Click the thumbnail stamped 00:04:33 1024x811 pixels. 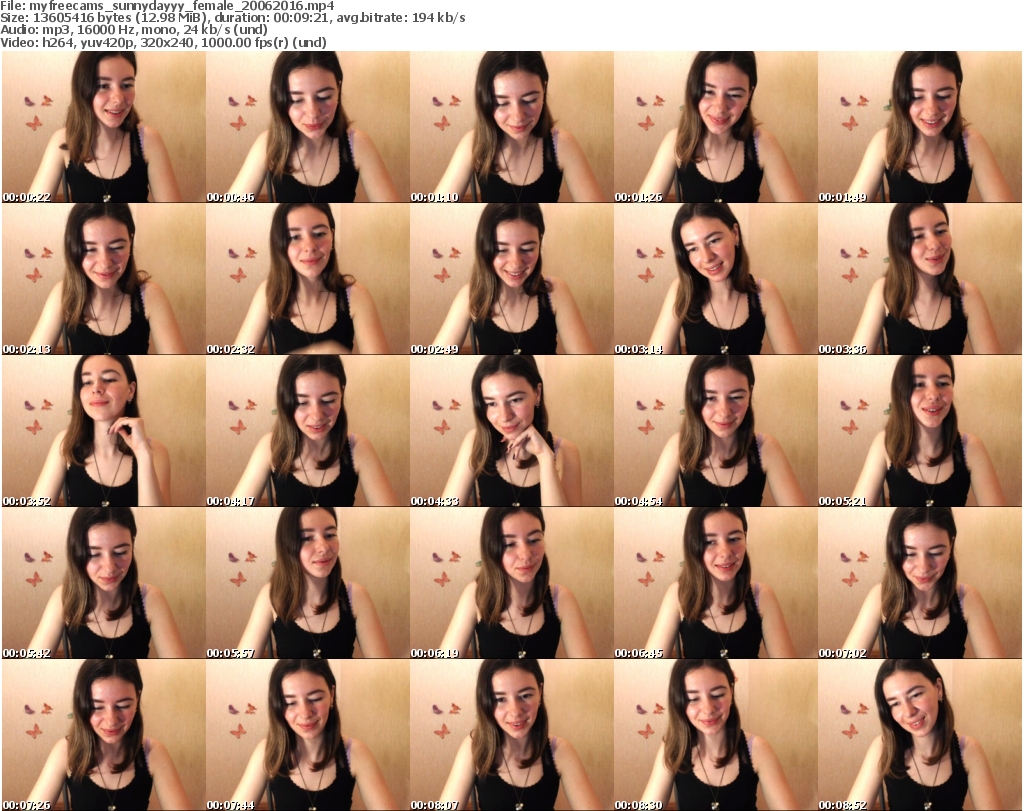tap(511, 431)
